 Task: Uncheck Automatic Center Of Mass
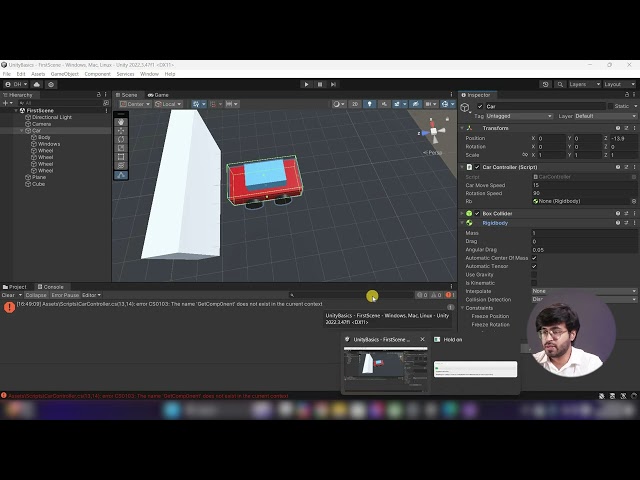point(534,258)
